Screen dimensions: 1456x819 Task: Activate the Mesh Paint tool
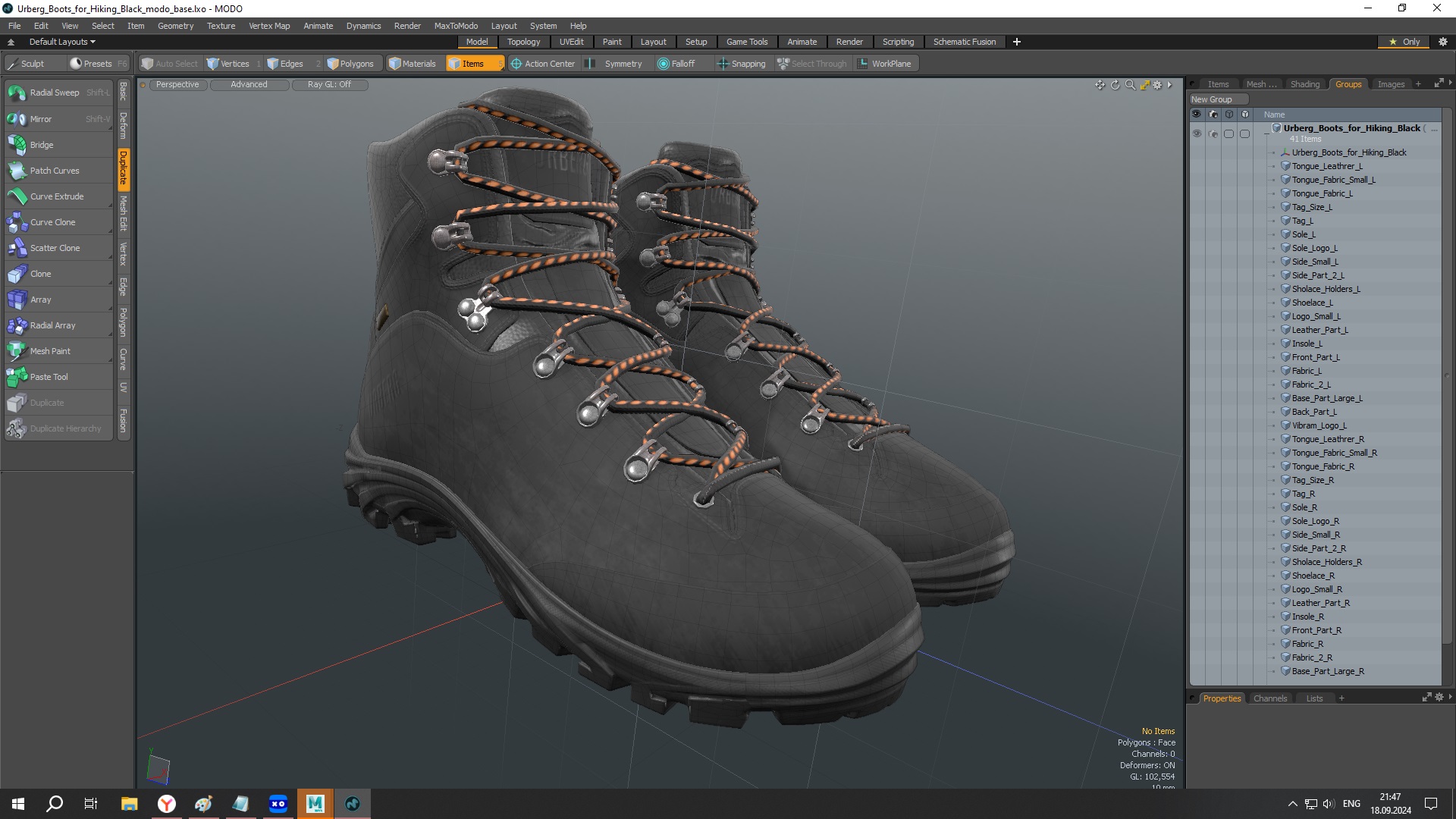pos(50,351)
